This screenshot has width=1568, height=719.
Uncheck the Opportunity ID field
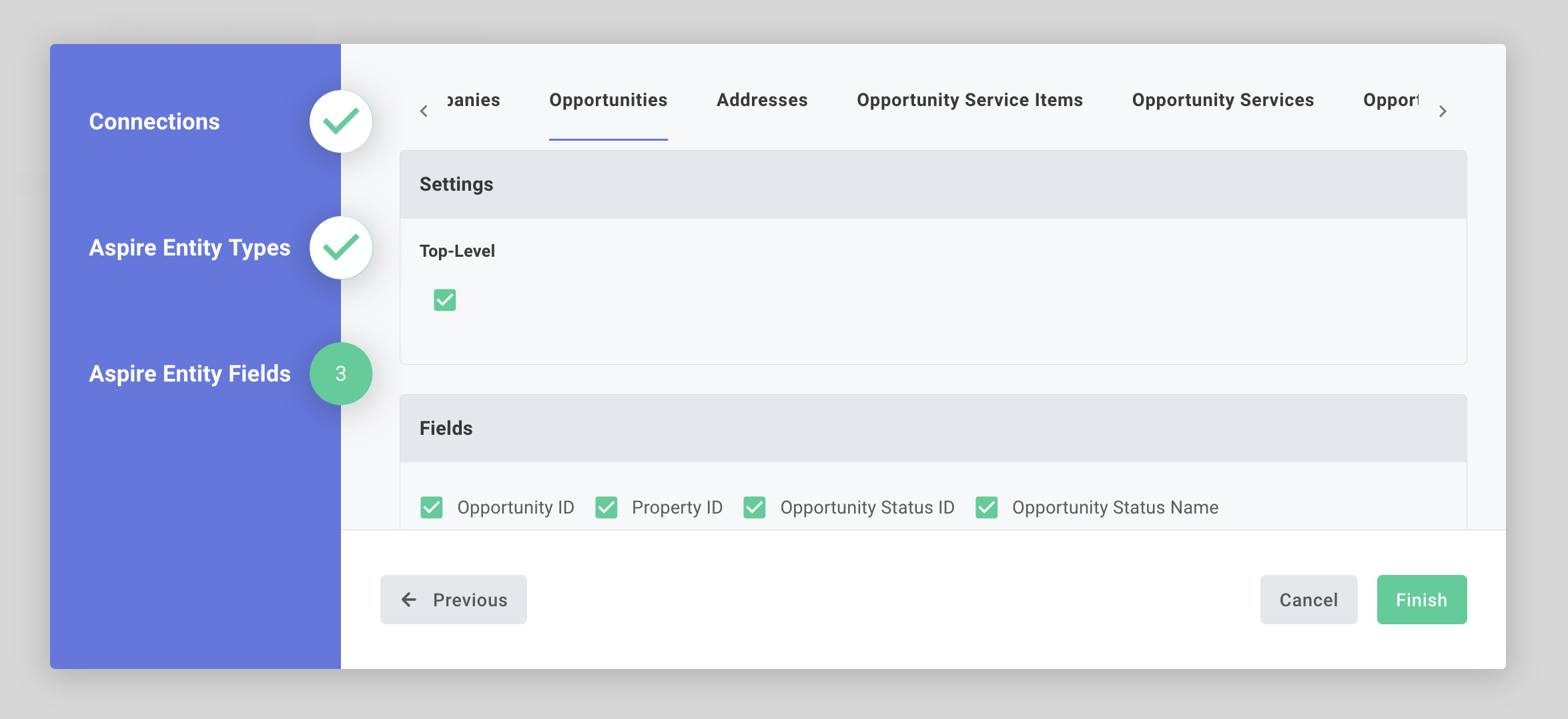[431, 507]
